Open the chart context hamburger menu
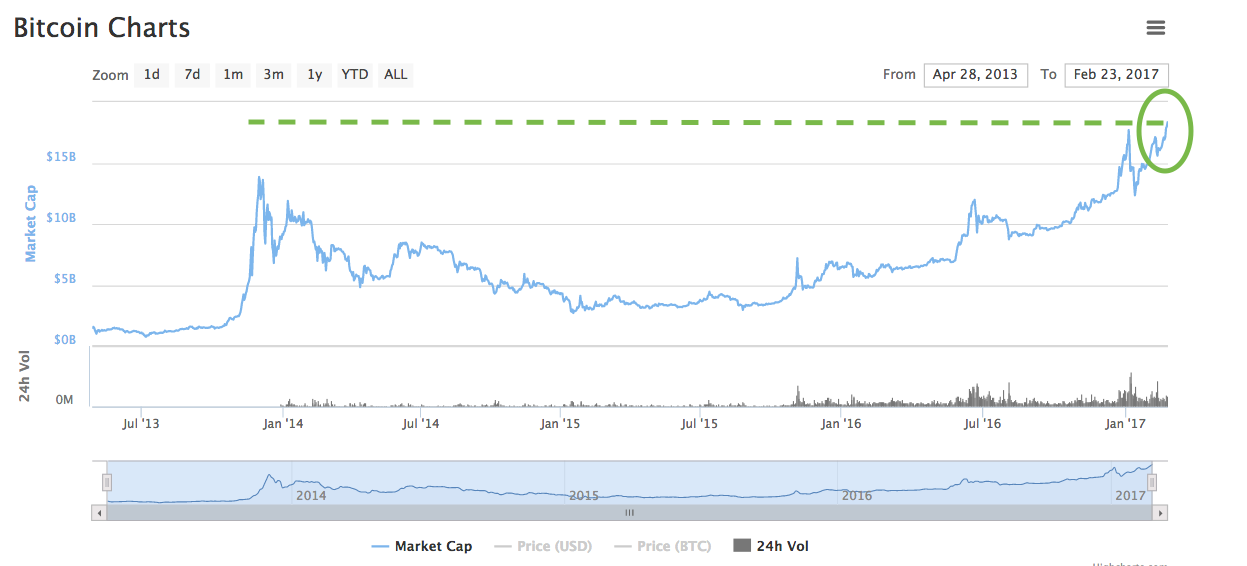The width and height of the screenshot is (1247, 566). [1156, 28]
